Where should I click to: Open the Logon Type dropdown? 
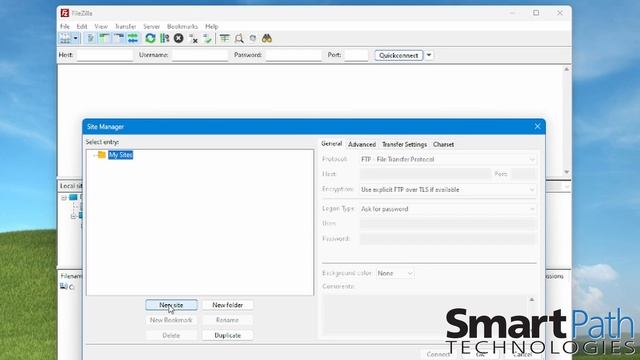click(x=448, y=209)
